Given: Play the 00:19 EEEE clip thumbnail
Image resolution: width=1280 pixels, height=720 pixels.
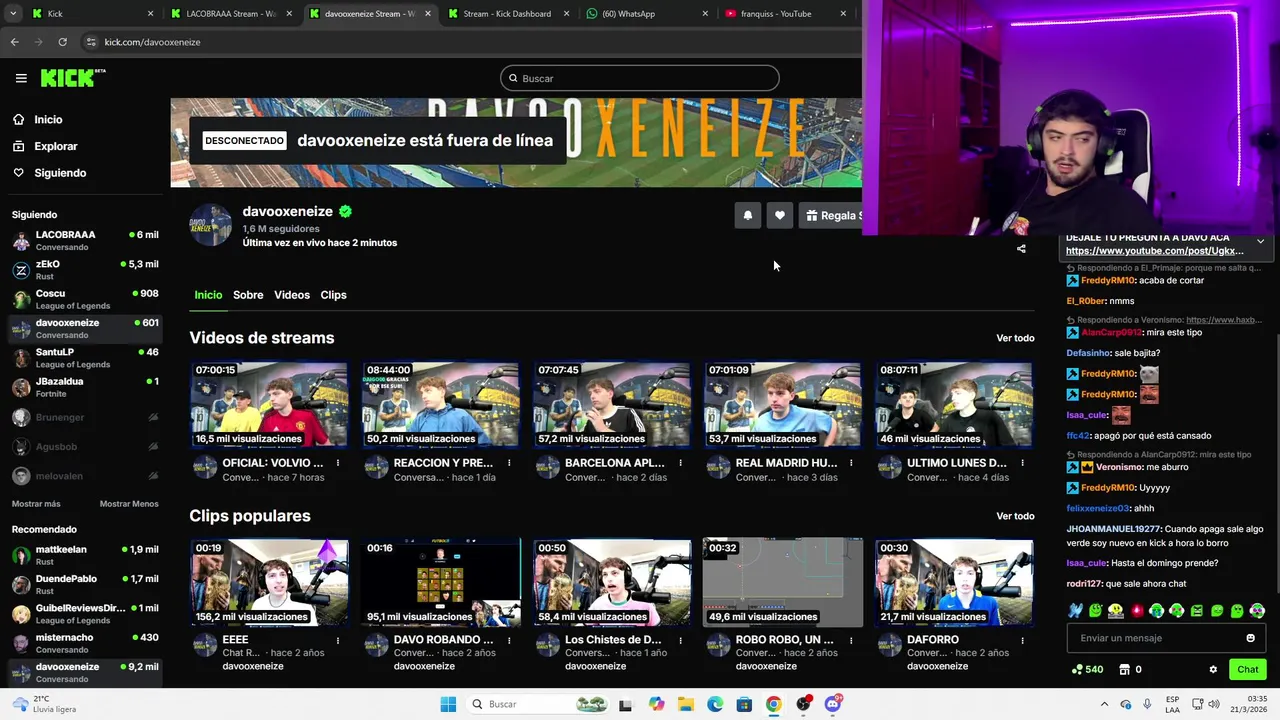Looking at the screenshot, I should pos(269,582).
